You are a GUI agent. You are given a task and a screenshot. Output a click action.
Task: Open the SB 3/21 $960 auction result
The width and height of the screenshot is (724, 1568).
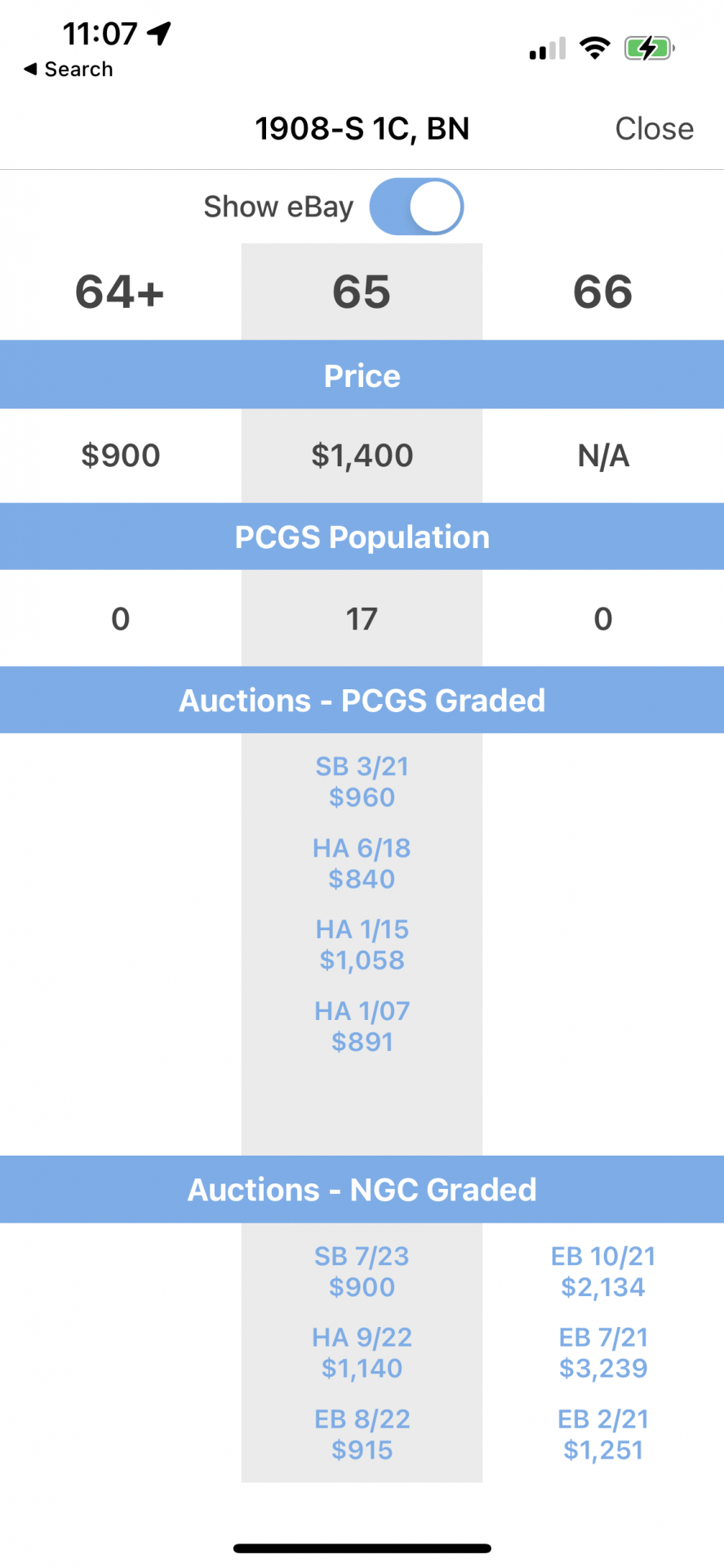(362, 782)
